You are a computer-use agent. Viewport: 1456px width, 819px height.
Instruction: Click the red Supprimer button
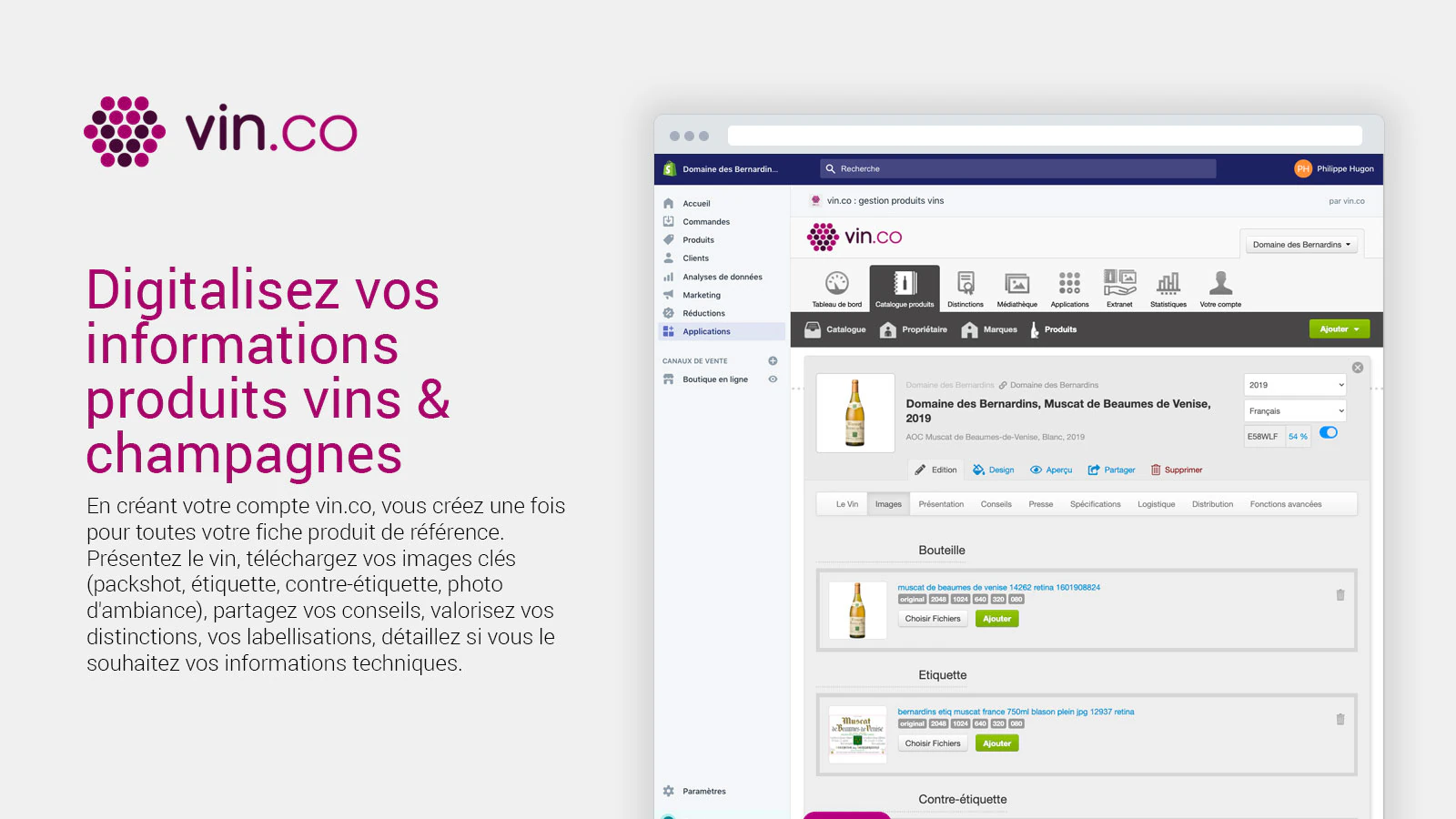(x=1177, y=470)
